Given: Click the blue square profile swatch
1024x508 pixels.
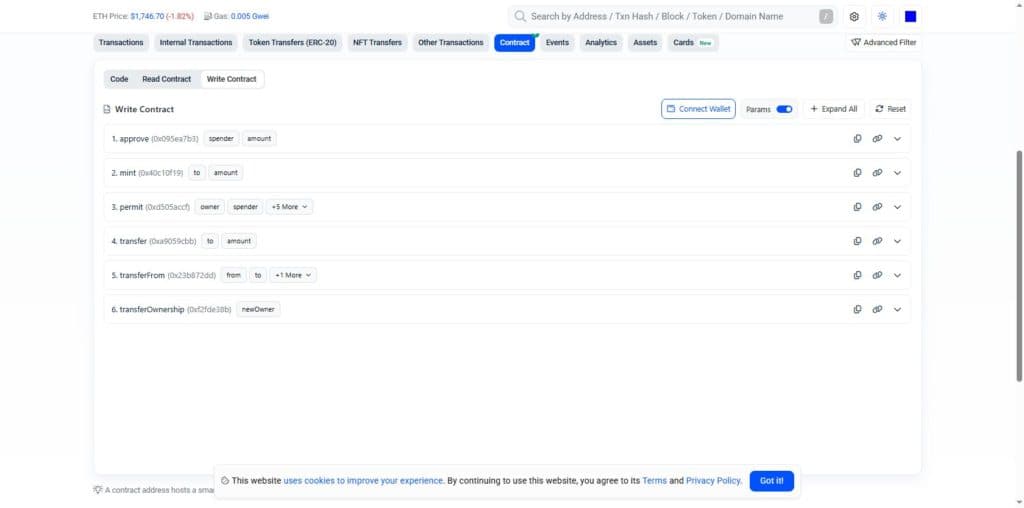Looking at the screenshot, I should tap(910, 16).
